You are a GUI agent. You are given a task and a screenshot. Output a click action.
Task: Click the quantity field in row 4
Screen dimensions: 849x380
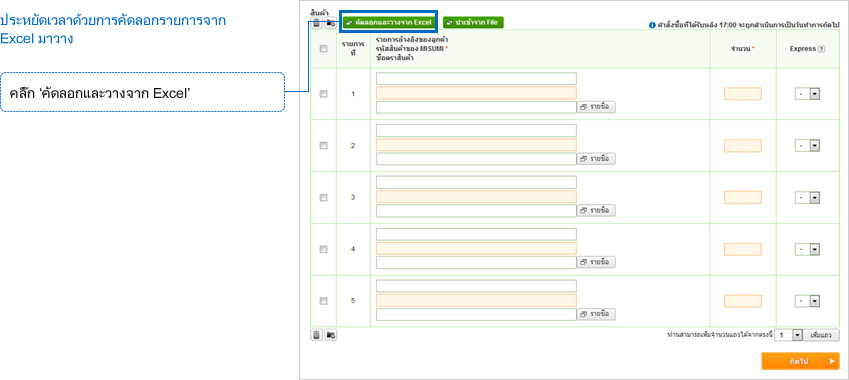click(x=743, y=249)
